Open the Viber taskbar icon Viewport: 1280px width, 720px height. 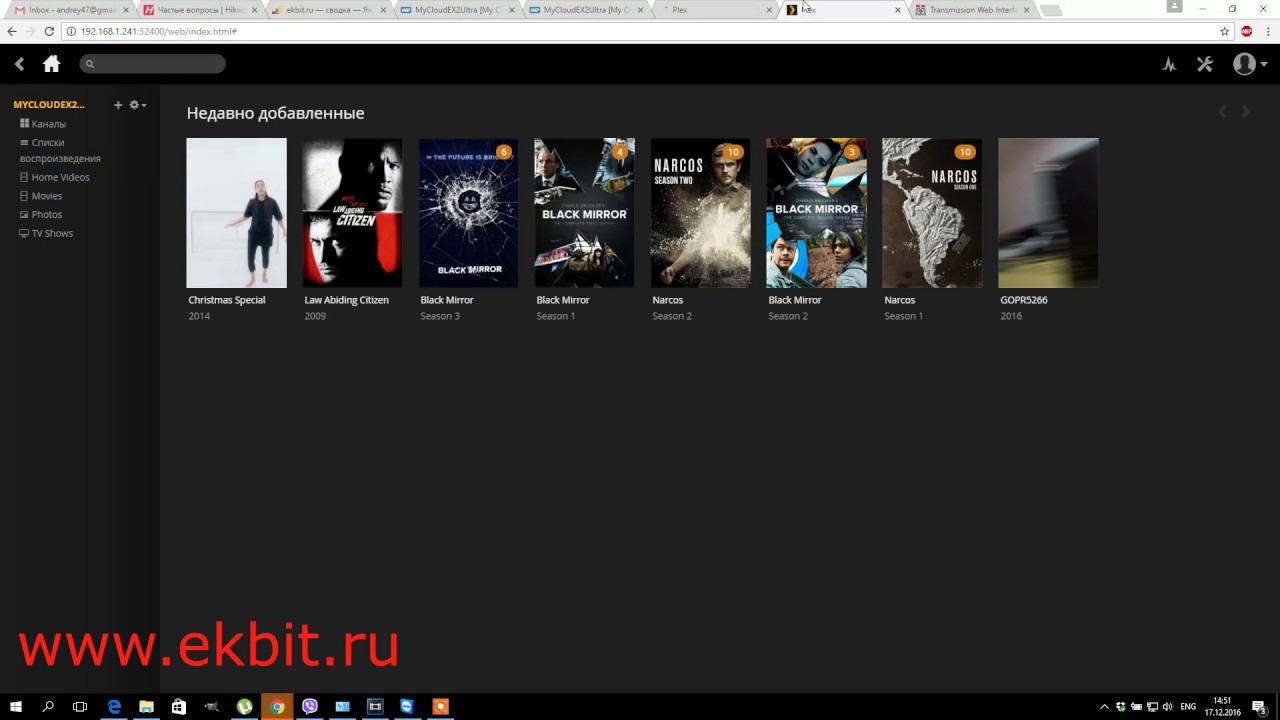pyautogui.click(x=309, y=706)
